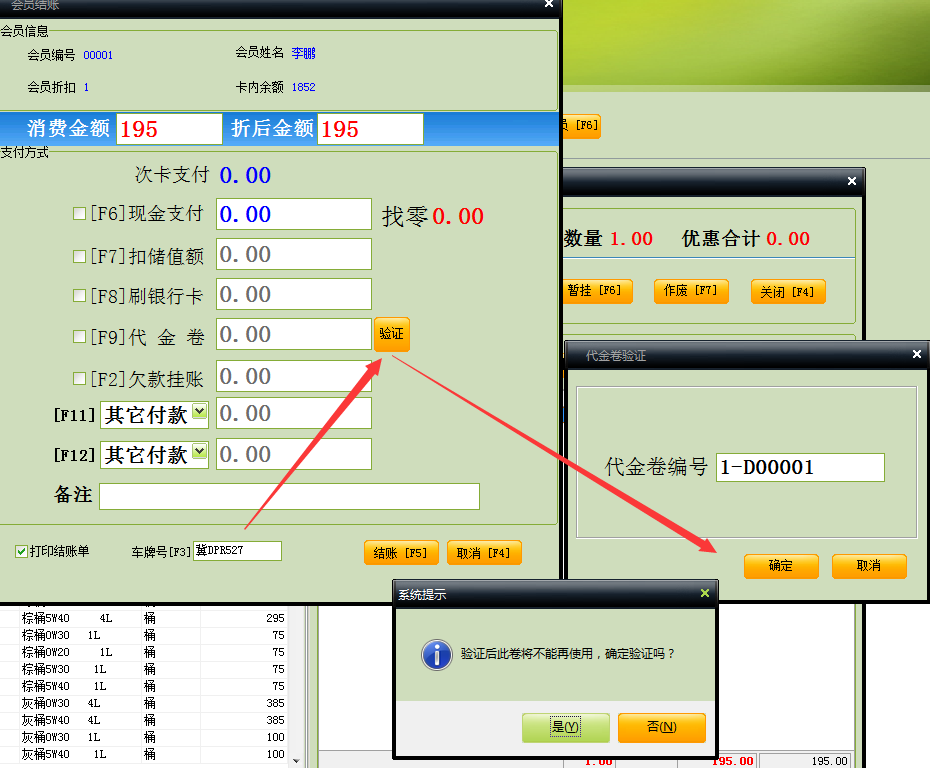This screenshot has width=930, height=768.
Task: Close the middle order dialog window
Action: pos(852,181)
